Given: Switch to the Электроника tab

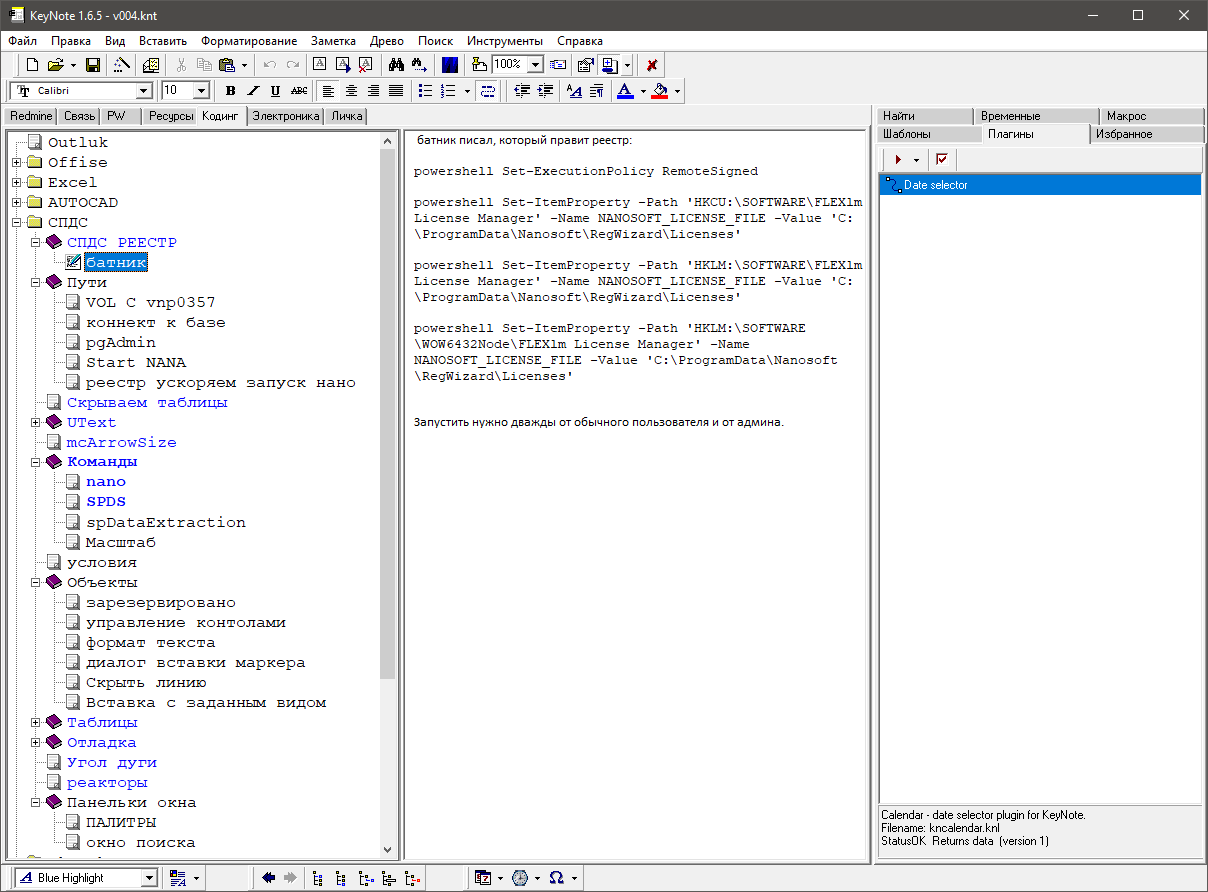Looking at the screenshot, I should point(286,116).
